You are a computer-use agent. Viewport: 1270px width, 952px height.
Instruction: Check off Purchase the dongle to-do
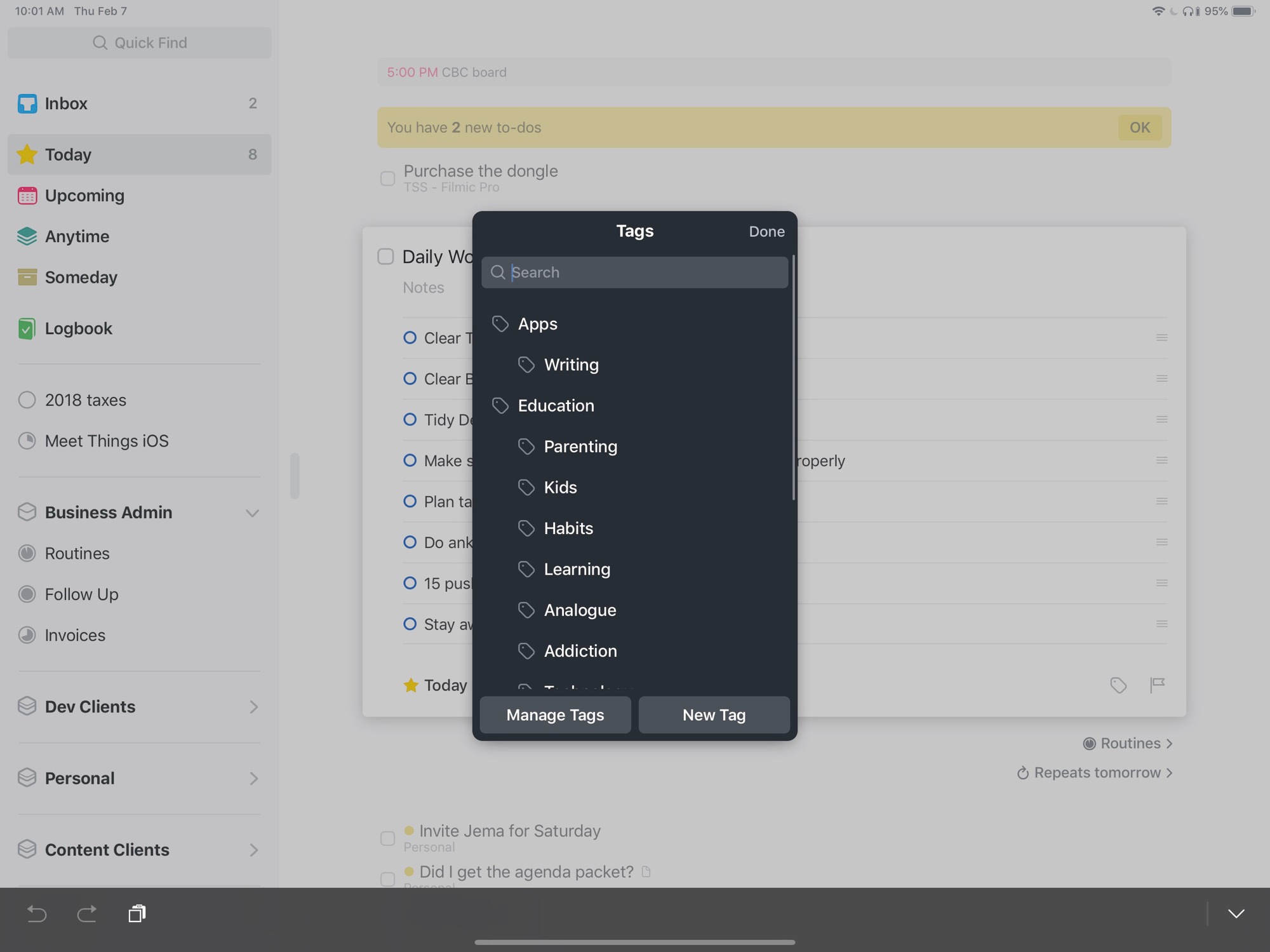pos(387,178)
